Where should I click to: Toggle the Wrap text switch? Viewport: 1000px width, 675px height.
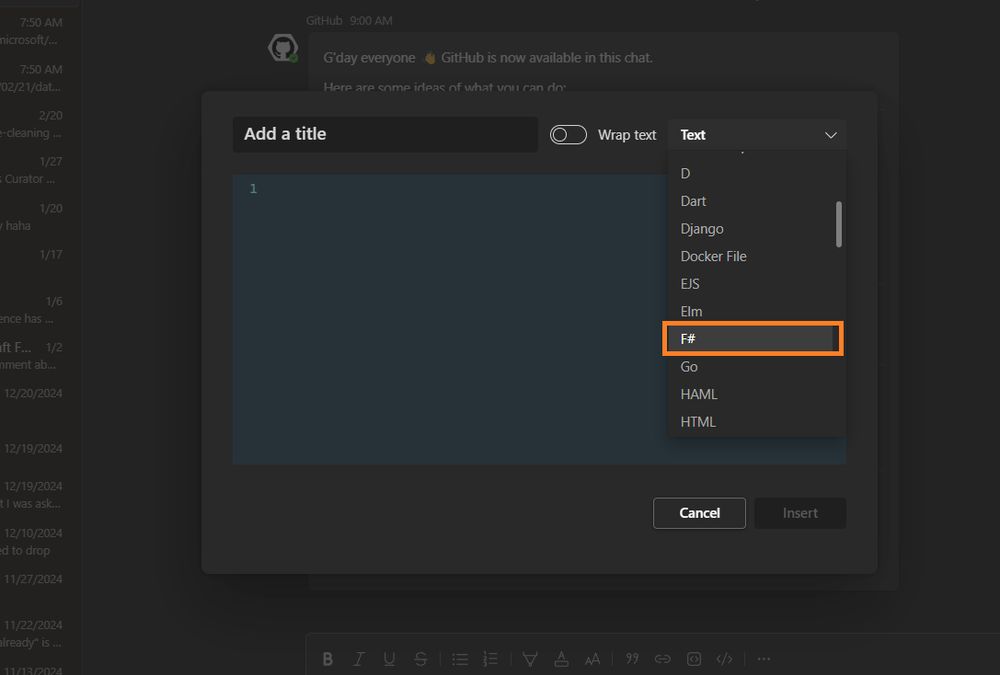(568, 135)
